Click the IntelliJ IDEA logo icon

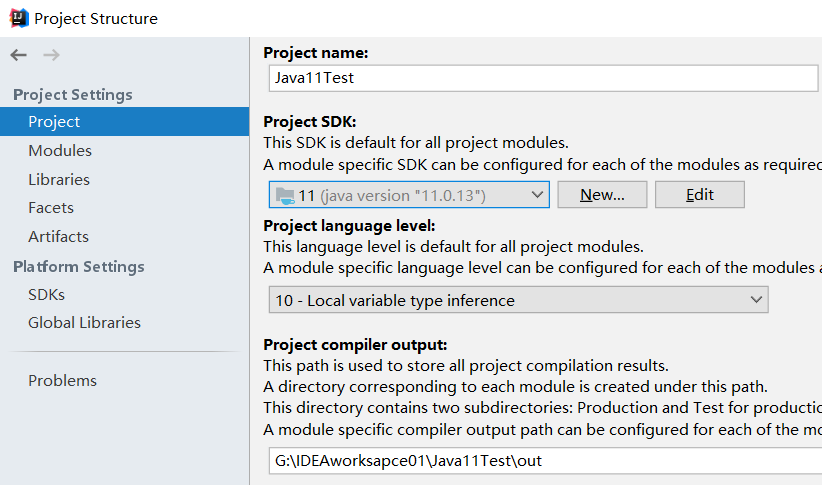coord(18,18)
